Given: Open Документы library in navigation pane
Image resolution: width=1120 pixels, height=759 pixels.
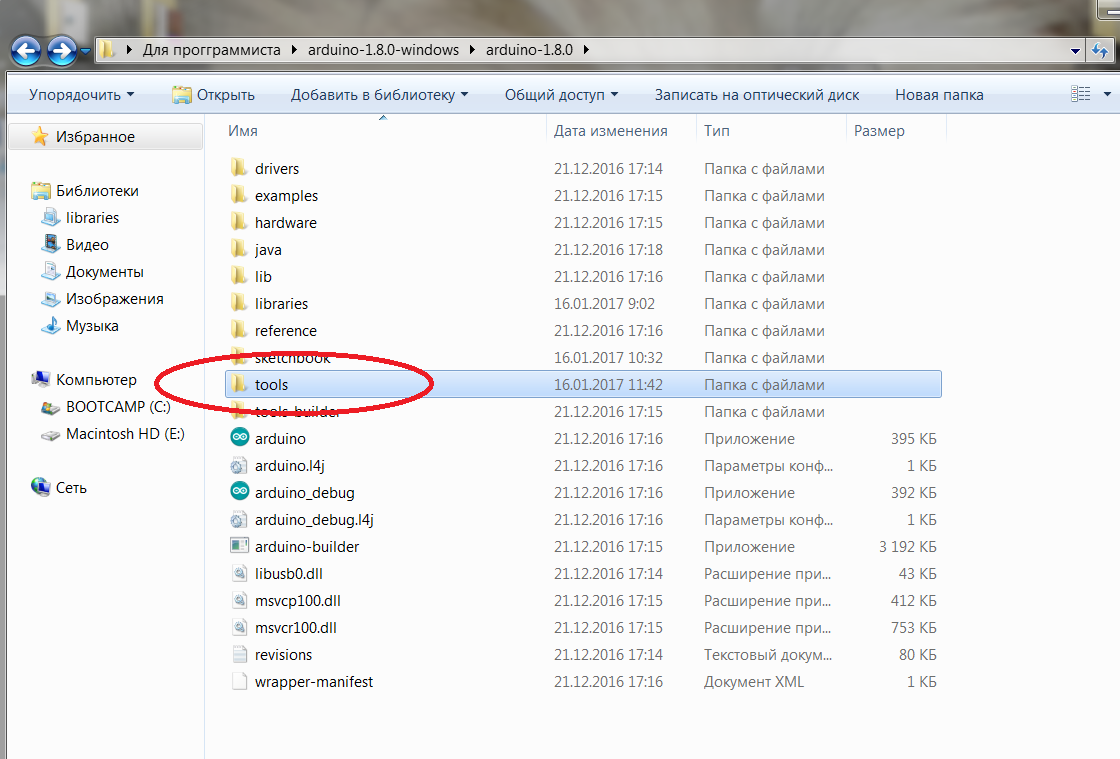Looking at the screenshot, I should 104,271.
